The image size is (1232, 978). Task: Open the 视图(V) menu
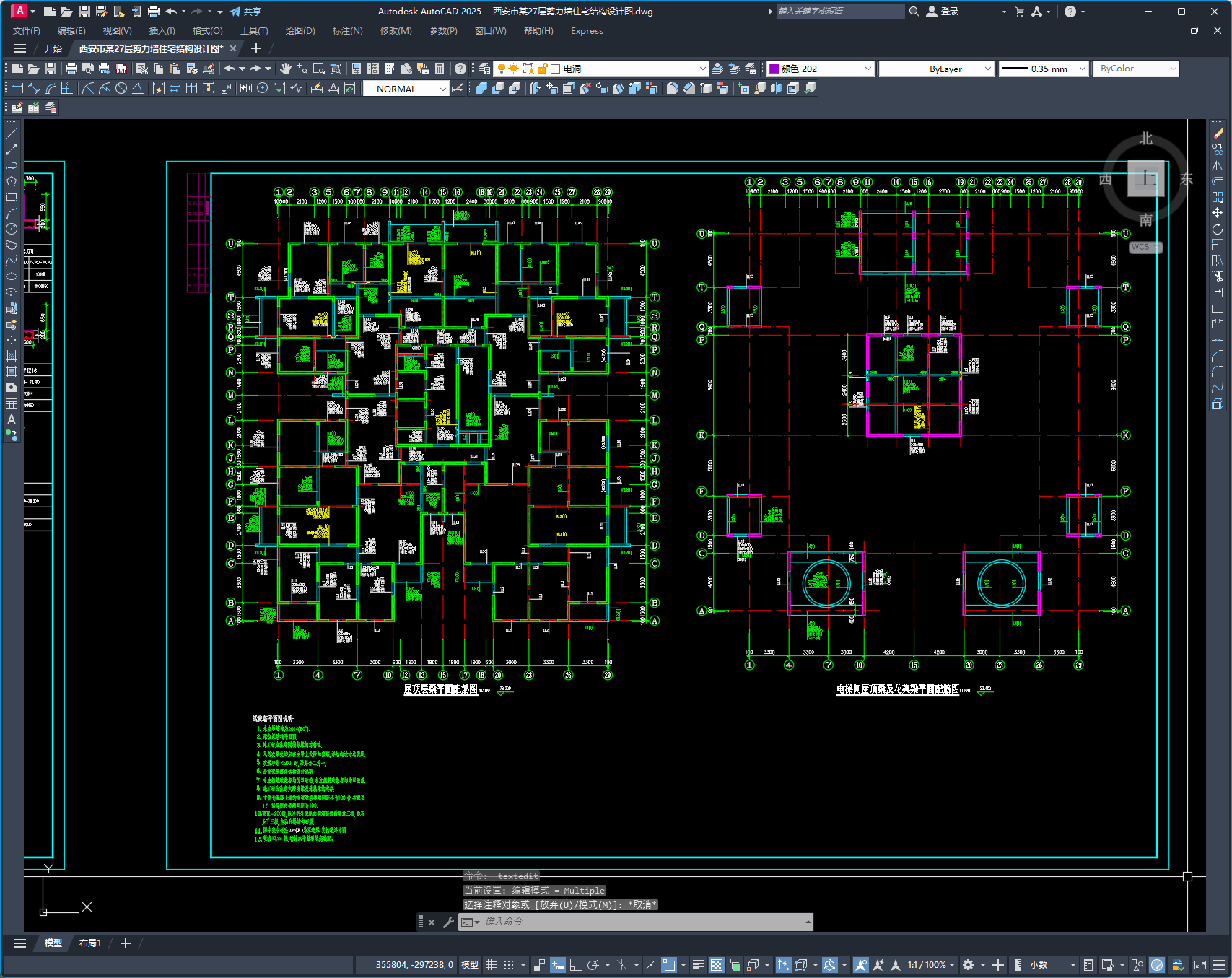pos(117,31)
